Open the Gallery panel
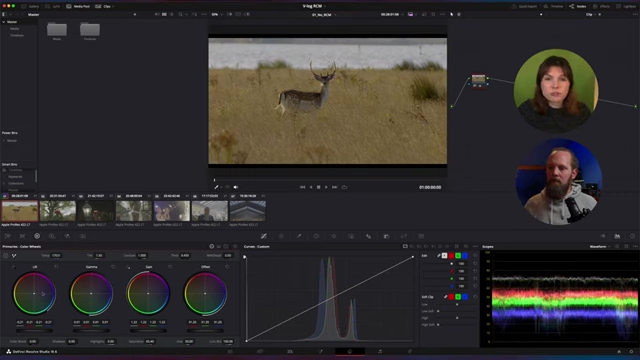The image size is (640, 360). point(30,7)
